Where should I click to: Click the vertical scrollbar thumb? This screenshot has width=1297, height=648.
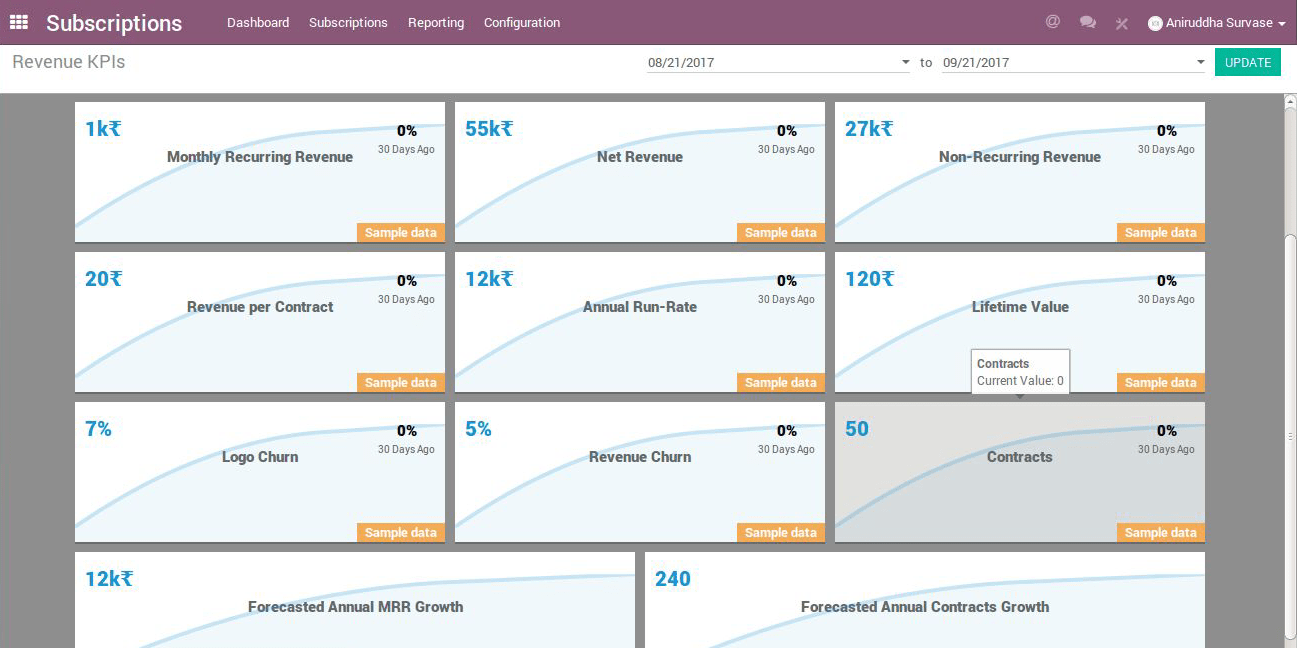point(1290,435)
